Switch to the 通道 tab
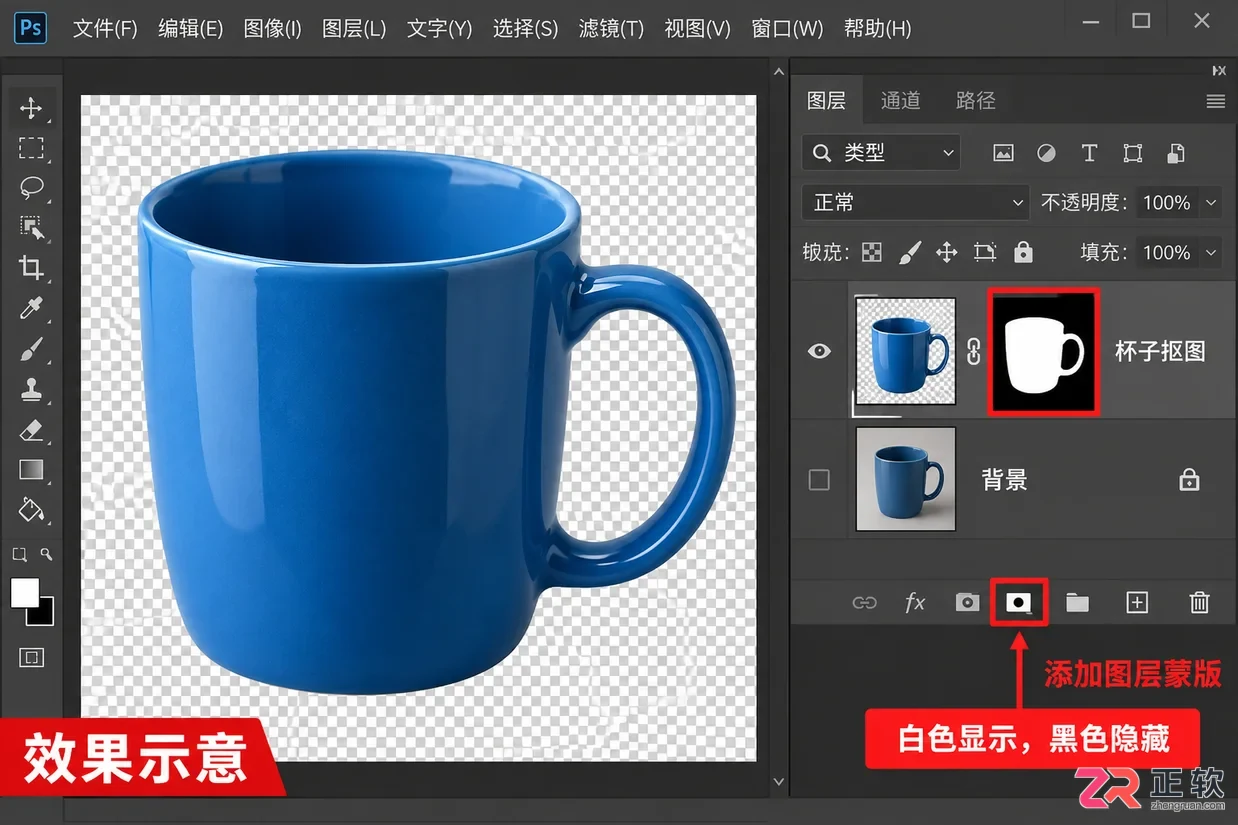 click(900, 100)
